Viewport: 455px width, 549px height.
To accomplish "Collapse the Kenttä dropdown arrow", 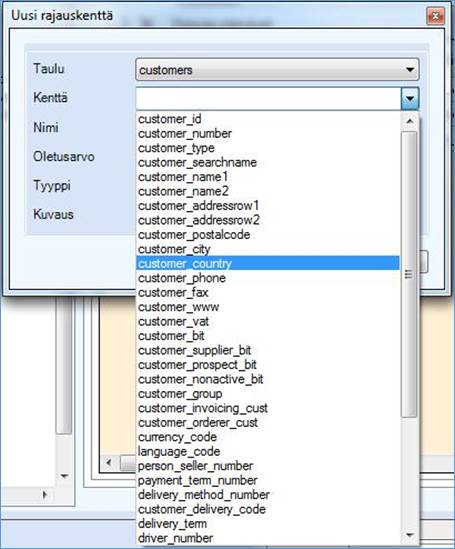I will (410, 99).
